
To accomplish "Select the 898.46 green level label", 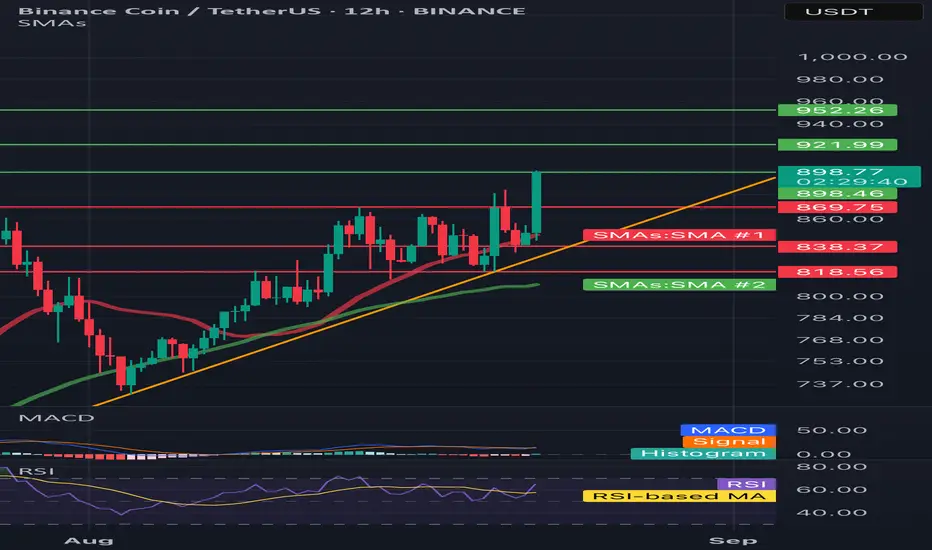I will coord(837,193).
